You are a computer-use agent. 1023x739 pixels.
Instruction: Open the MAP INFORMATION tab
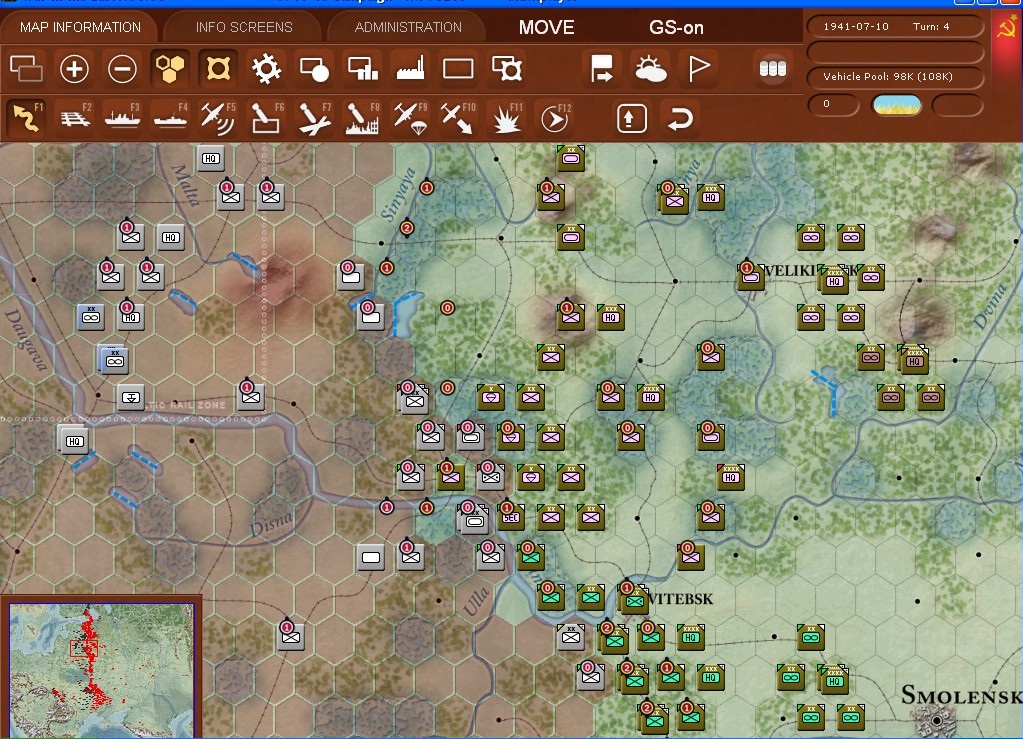pyautogui.click(x=80, y=27)
